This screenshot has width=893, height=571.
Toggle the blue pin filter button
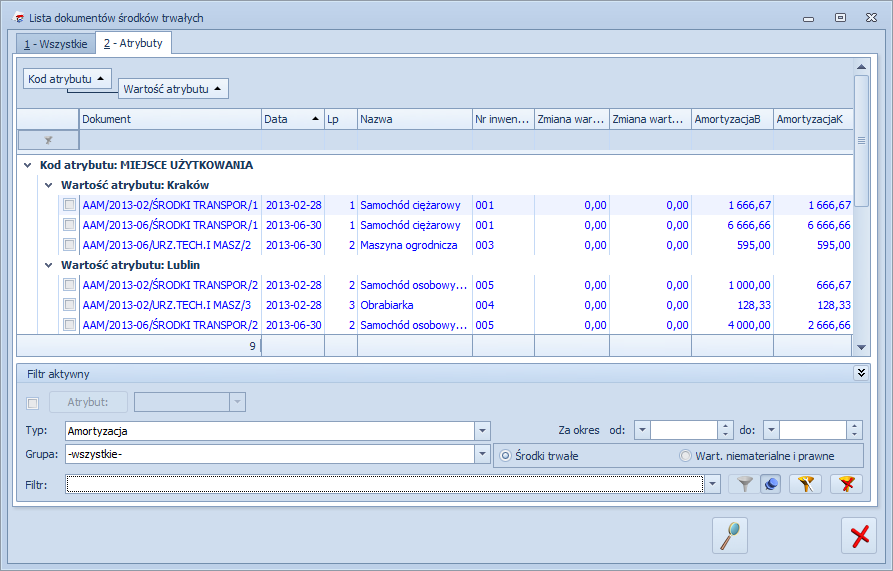[771, 484]
